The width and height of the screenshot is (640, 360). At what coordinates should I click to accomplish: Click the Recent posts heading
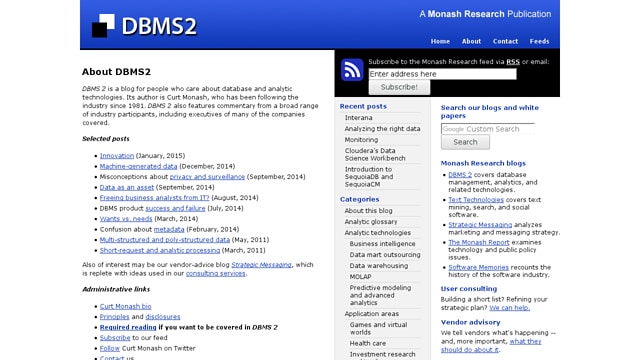coord(363,106)
